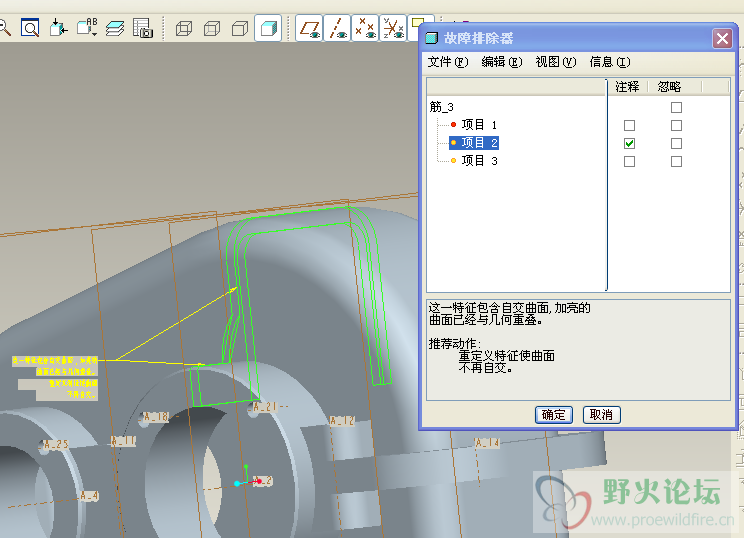The width and height of the screenshot is (744, 538).
Task: Open the 文件(F) menu
Action: coord(447,62)
